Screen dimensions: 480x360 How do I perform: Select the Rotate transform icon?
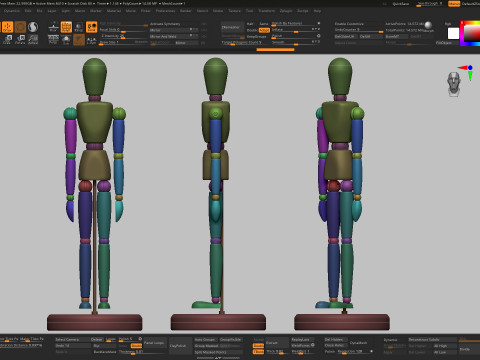20,40
